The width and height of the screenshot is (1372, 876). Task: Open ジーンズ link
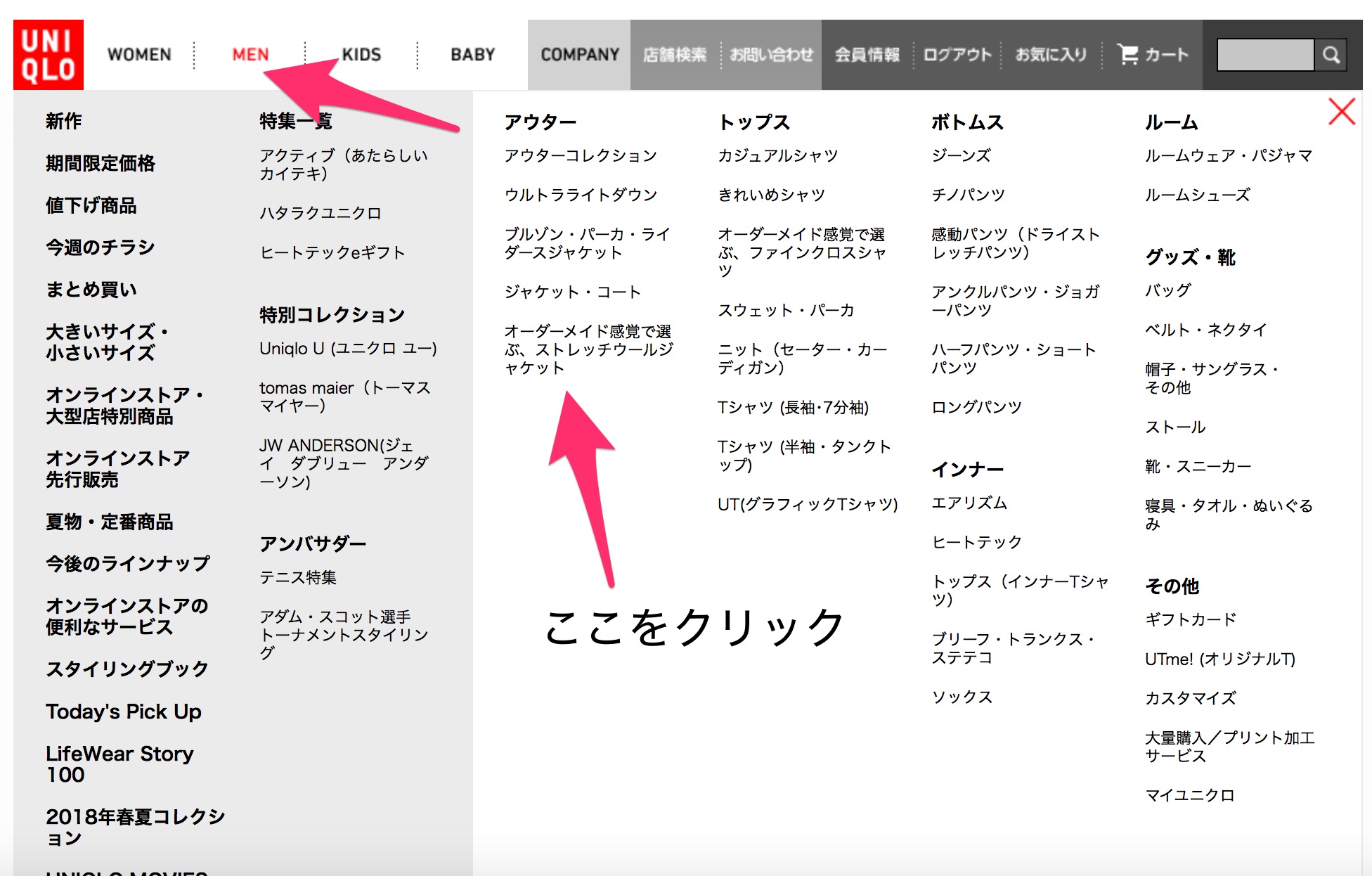[x=962, y=155]
